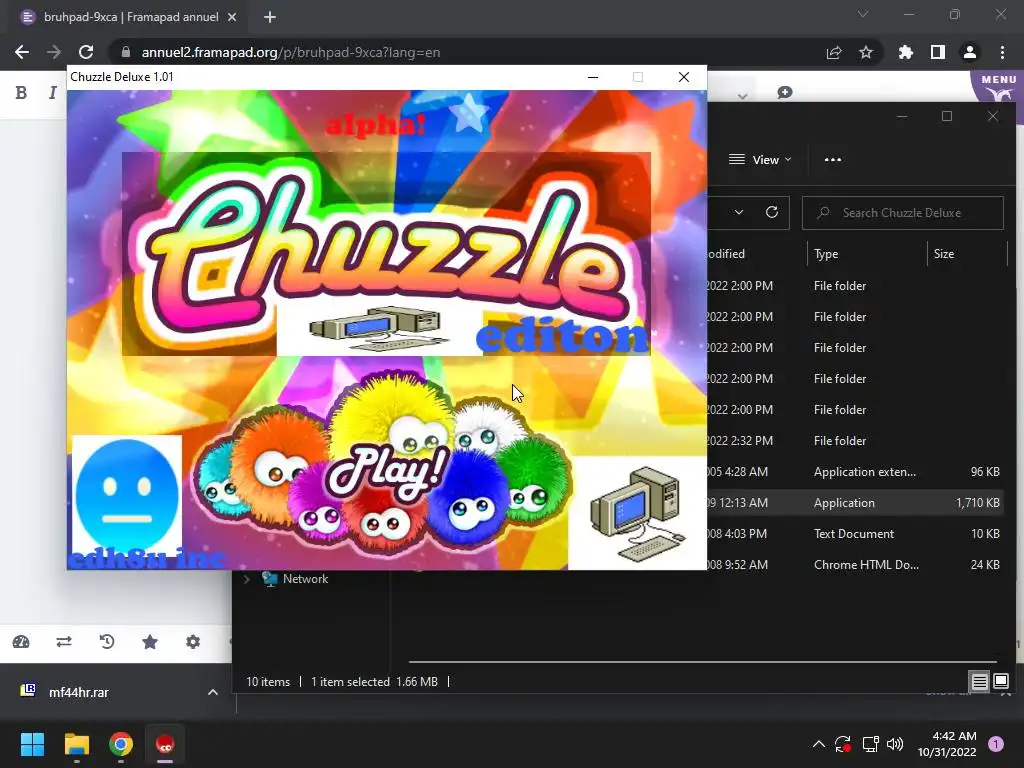Open Framapad timeslider history icon
The height and width of the screenshot is (768, 1024).
pyautogui.click(x=106, y=642)
